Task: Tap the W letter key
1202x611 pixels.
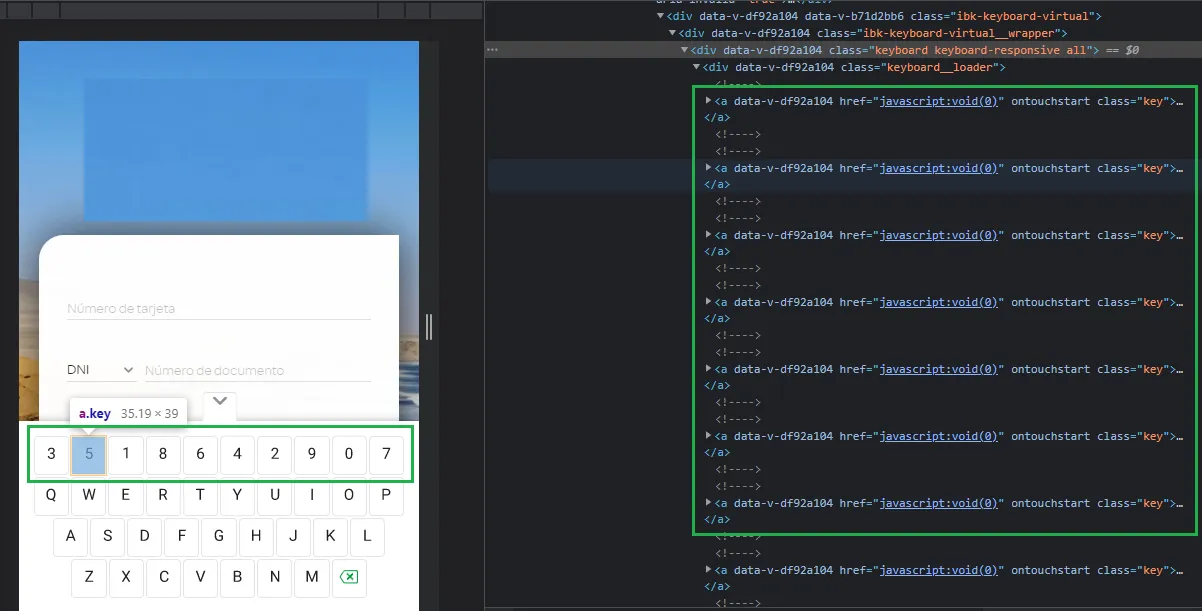Action: pos(89,496)
